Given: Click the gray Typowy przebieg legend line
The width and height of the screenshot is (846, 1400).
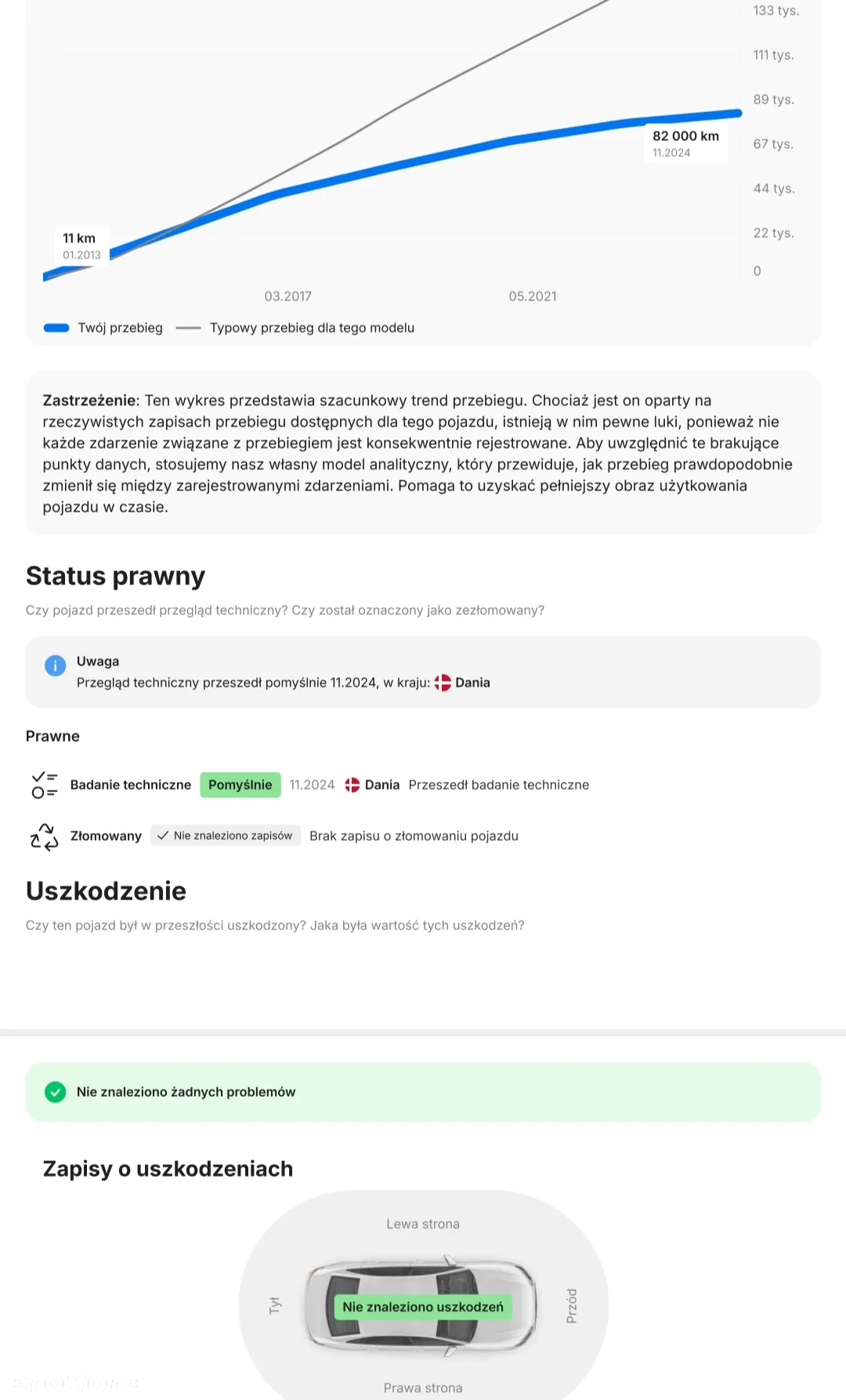Looking at the screenshot, I should pyautogui.click(x=189, y=328).
